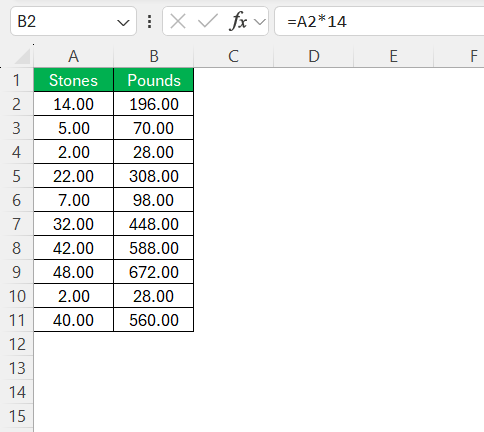Select the cell containing 40.00
Image resolution: width=484 pixels, height=432 pixels.
pyautogui.click(x=73, y=320)
